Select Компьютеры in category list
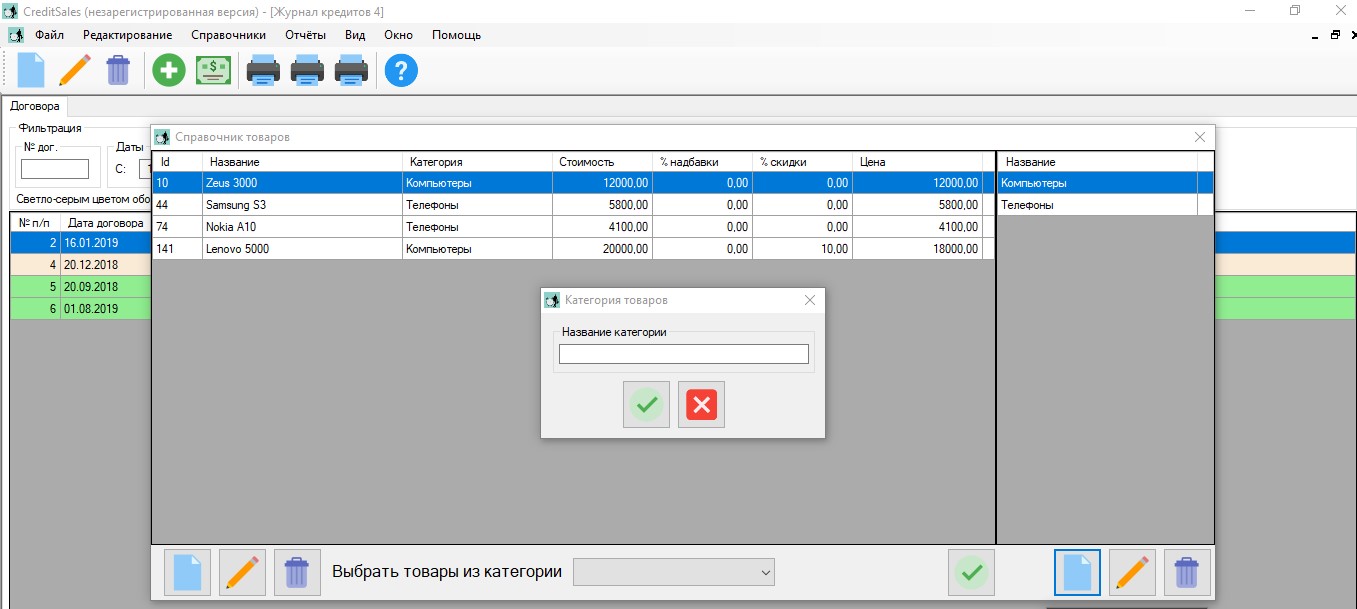 [x=1105, y=183]
